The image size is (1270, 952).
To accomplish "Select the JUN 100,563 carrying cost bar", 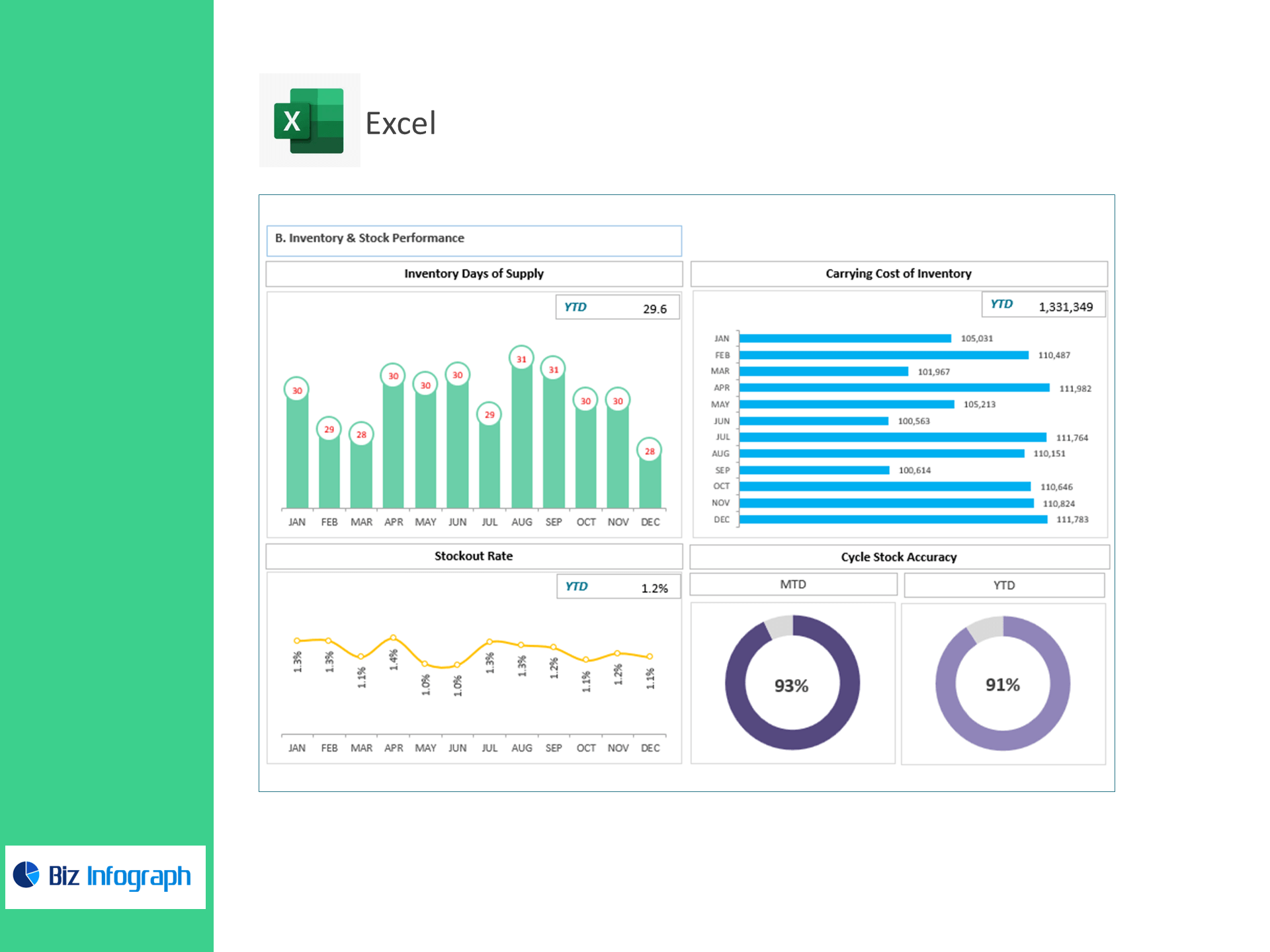I will click(x=814, y=421).
